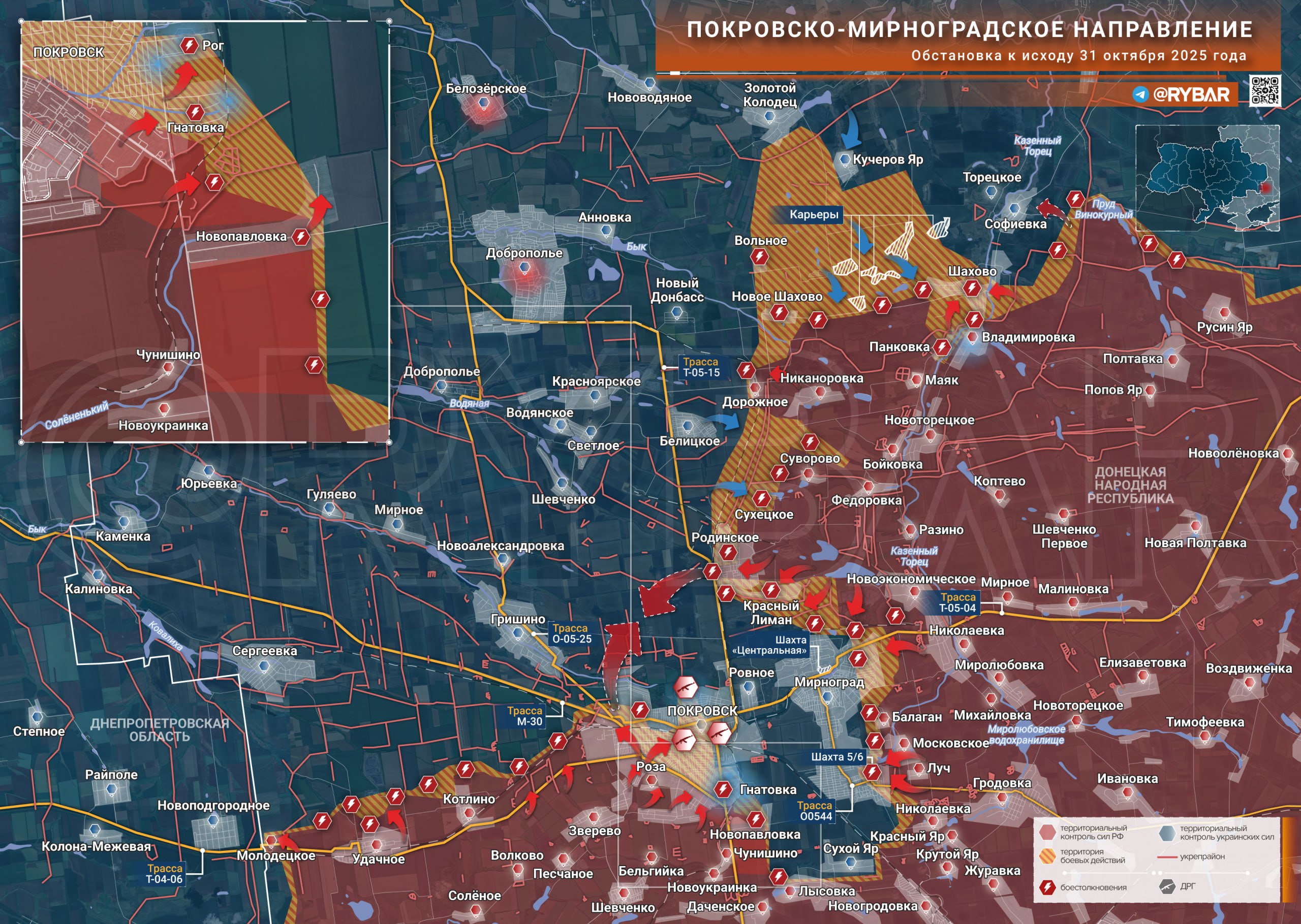
Task: Toggle the Ukrainian forces control legend entry
Action: [1167, 834]
